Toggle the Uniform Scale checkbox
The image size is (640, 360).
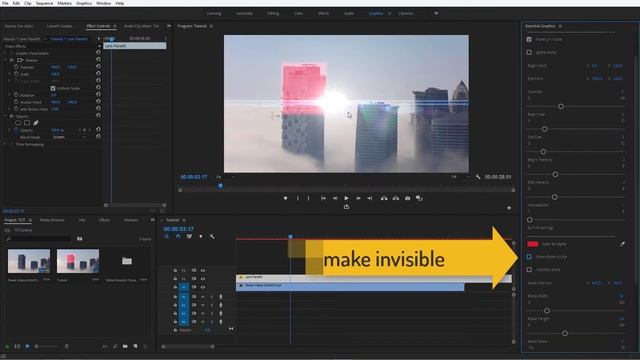[x=53, y=88]
